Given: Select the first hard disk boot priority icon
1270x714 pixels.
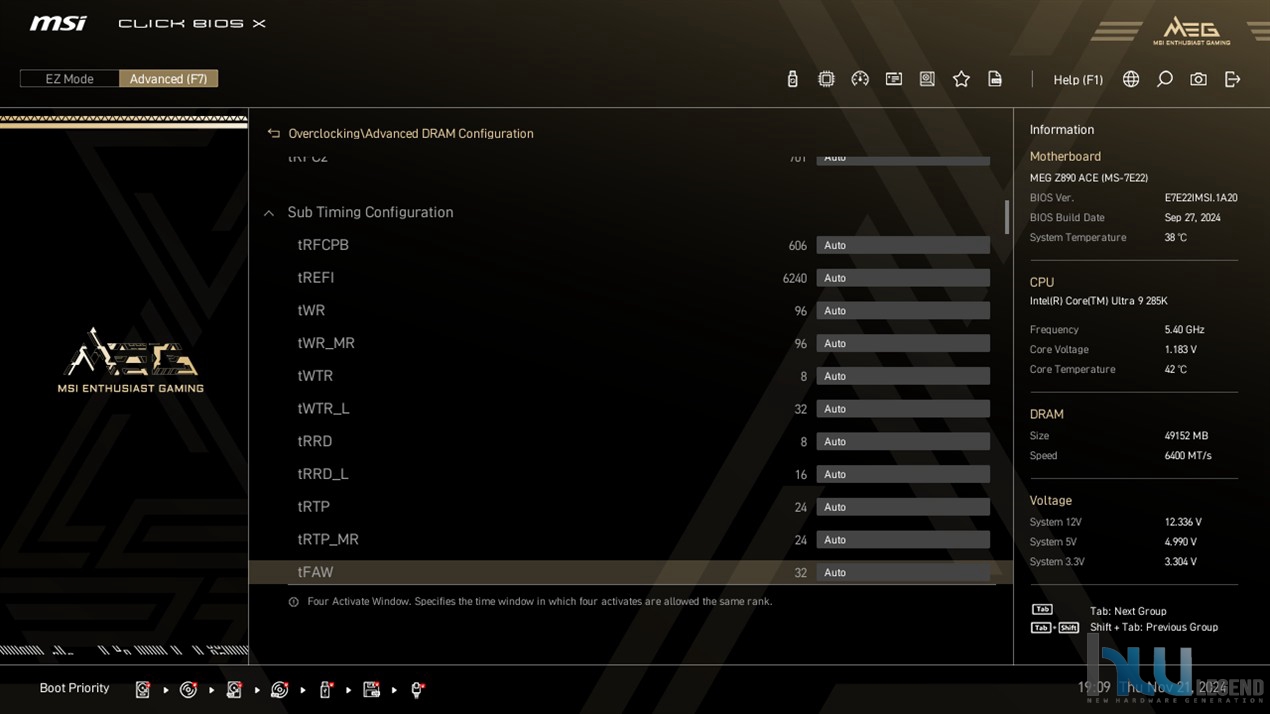Looking at the screenshot, I should (x=143, y=689).
